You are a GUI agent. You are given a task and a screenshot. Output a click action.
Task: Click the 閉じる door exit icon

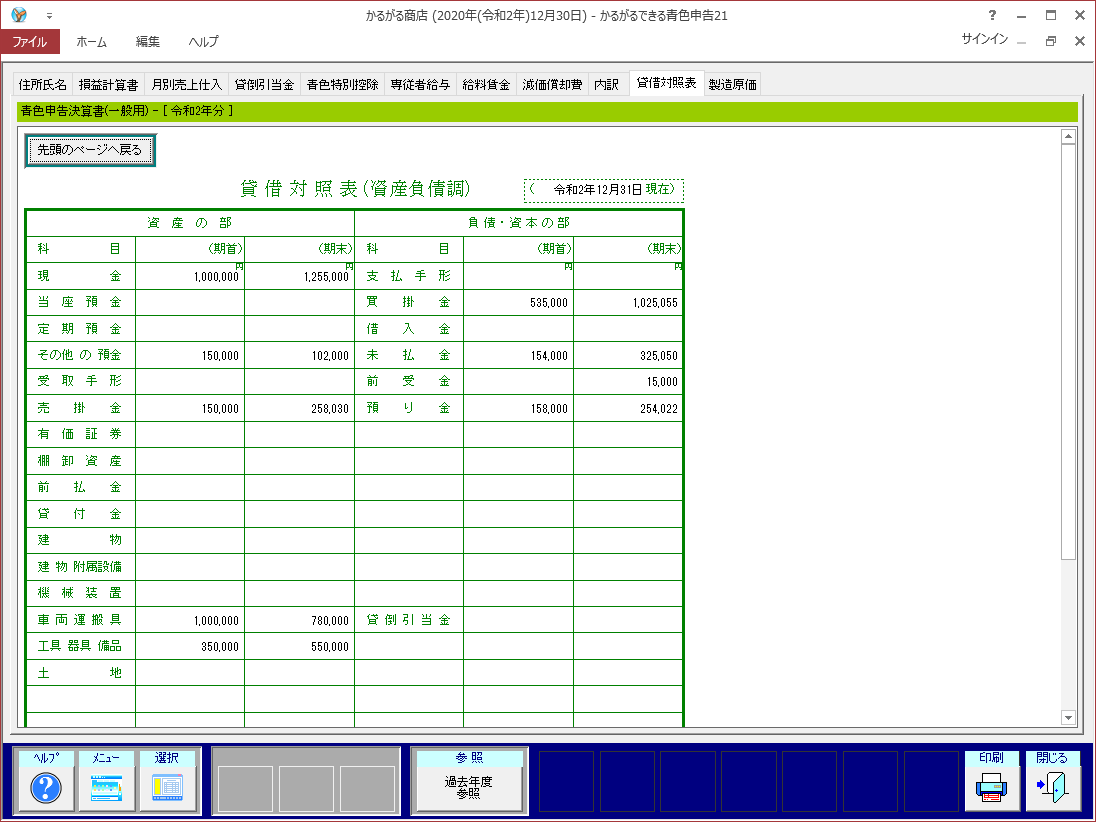coord(1052,788)
